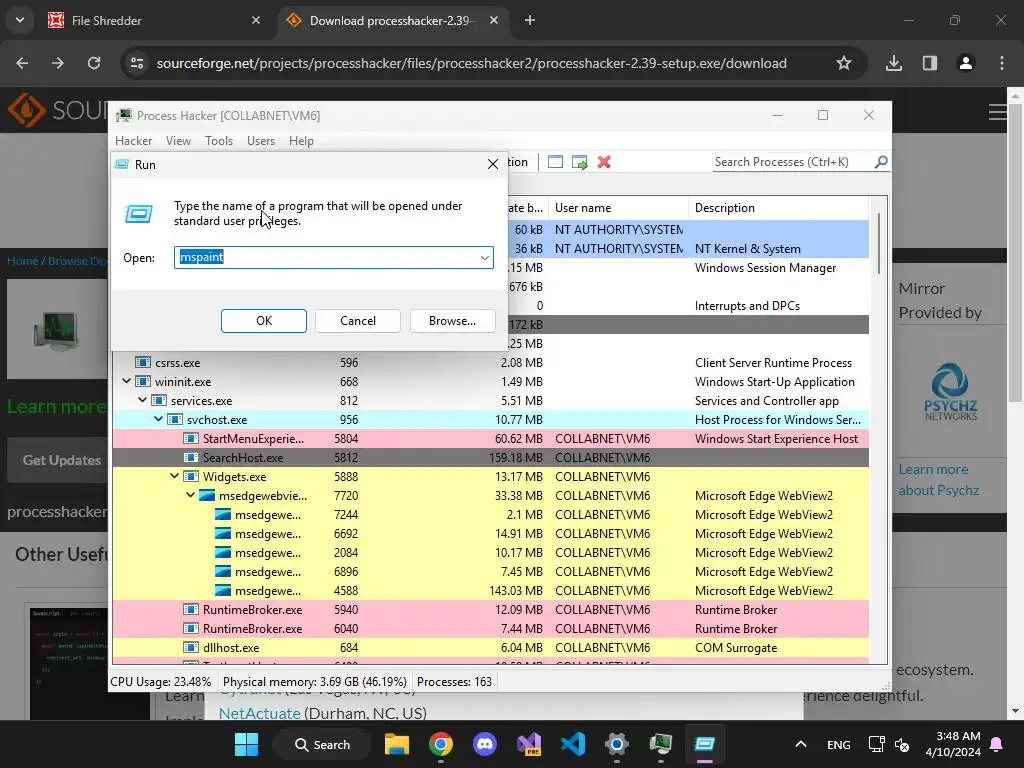
Task: Open the Hacker menu
Action: point(133,141)
